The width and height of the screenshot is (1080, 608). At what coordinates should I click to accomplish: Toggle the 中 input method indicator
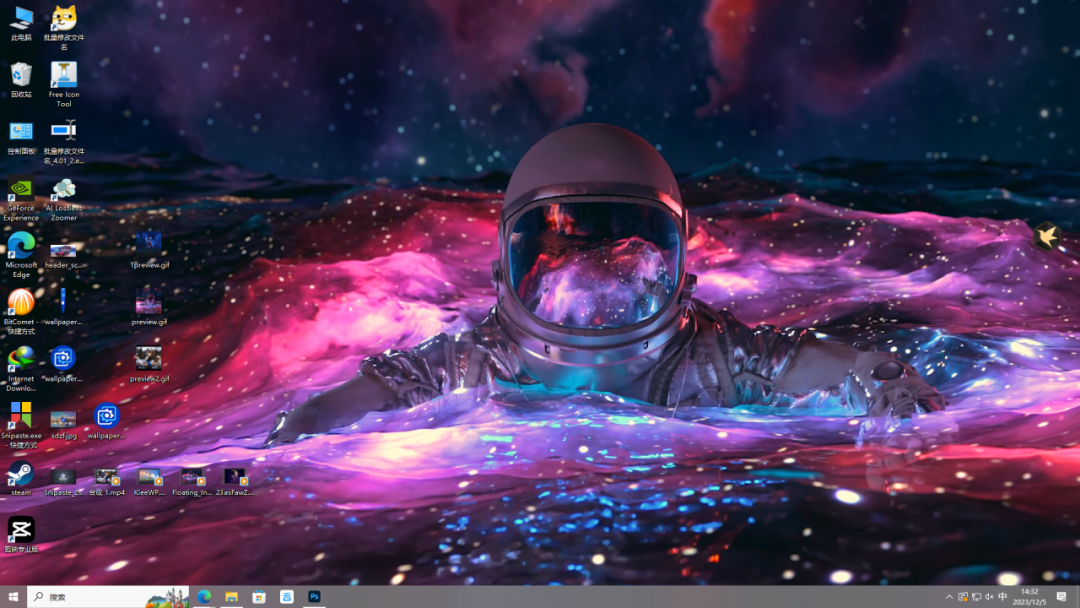pos(1003,597)
